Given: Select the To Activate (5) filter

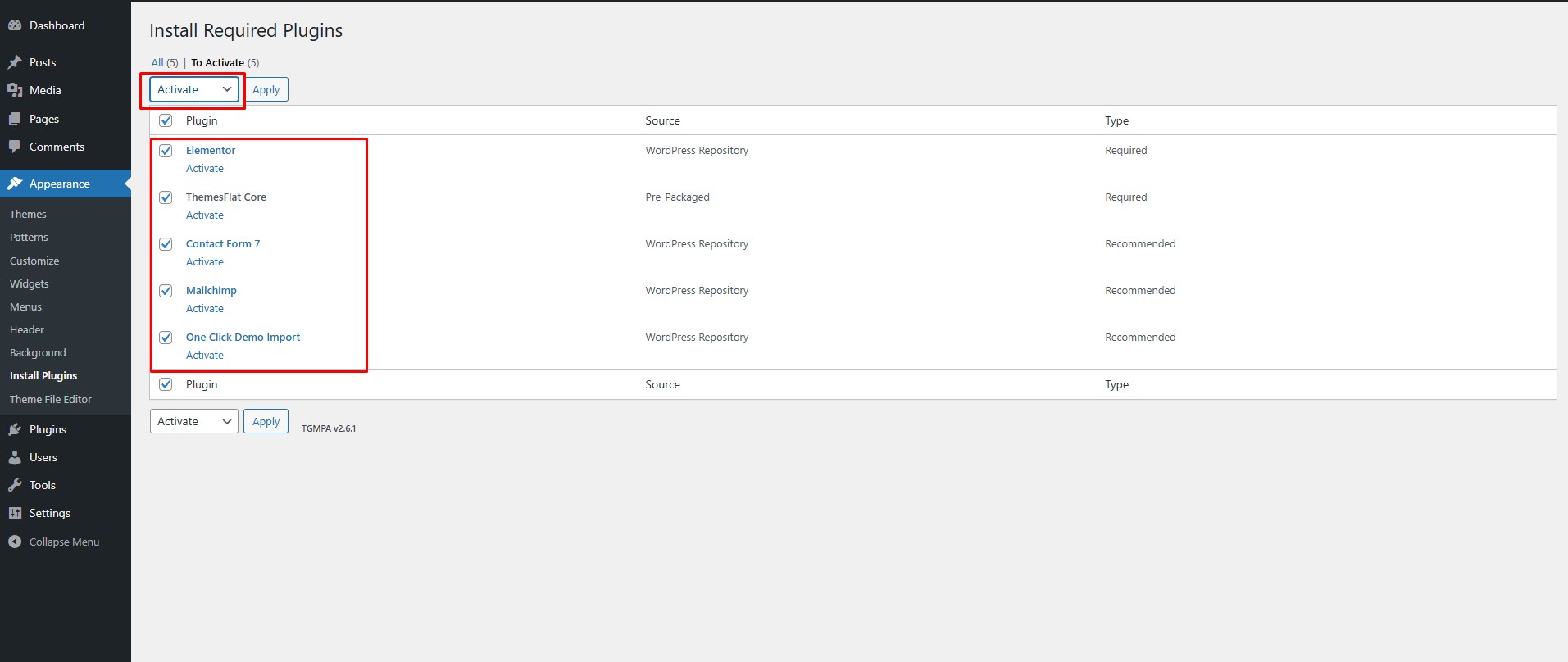Looking at the screenshot, I should pyautogui.click(x=225, y=62).
